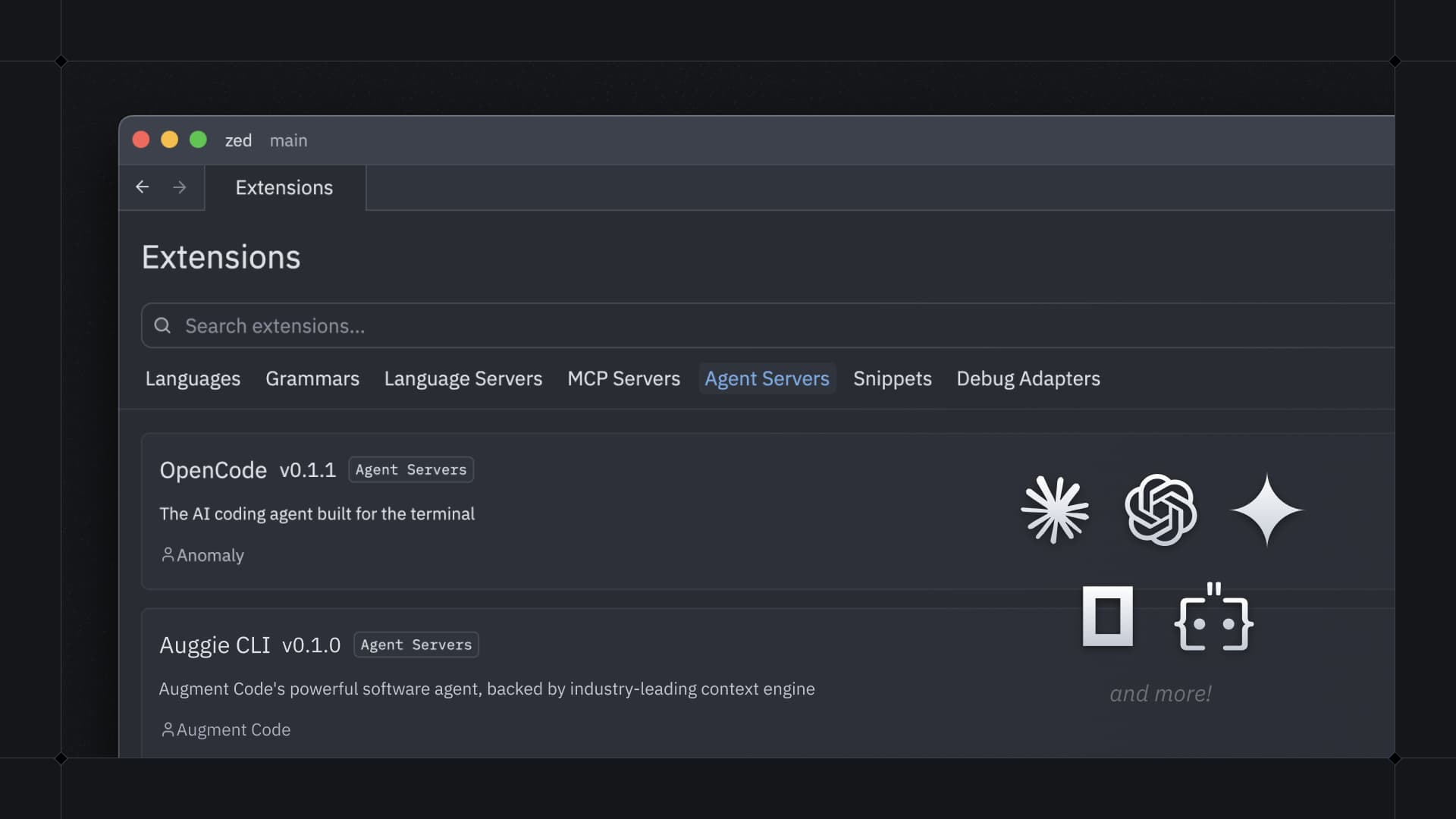This screenshot has width=1456, height=819.
Task: Click the search magnifier icon
Action: point(162,325)
